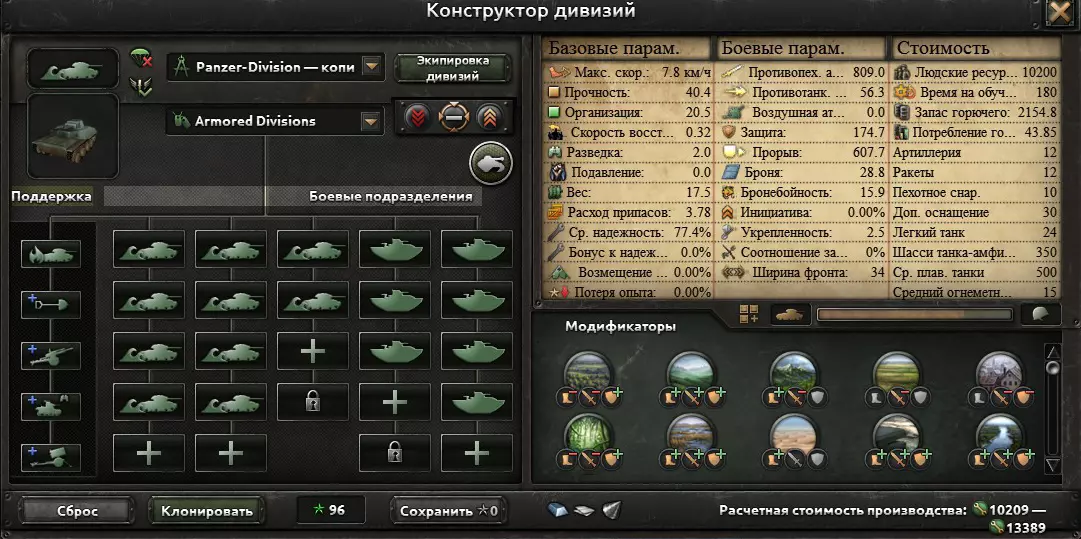
Task: Click the desert terrain modifier icon
Action: point(794,434)
